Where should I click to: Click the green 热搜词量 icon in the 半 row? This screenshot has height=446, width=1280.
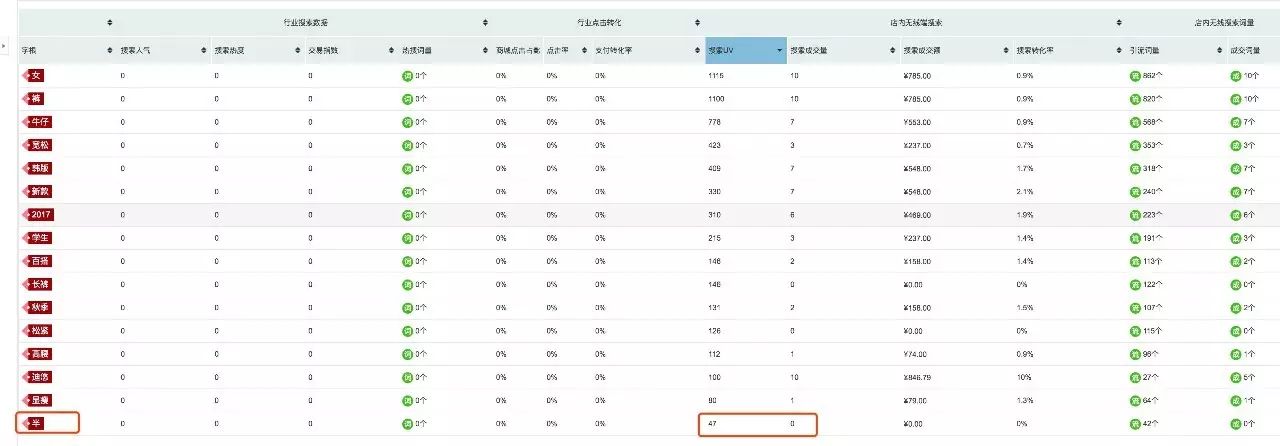tap(407, 424)
